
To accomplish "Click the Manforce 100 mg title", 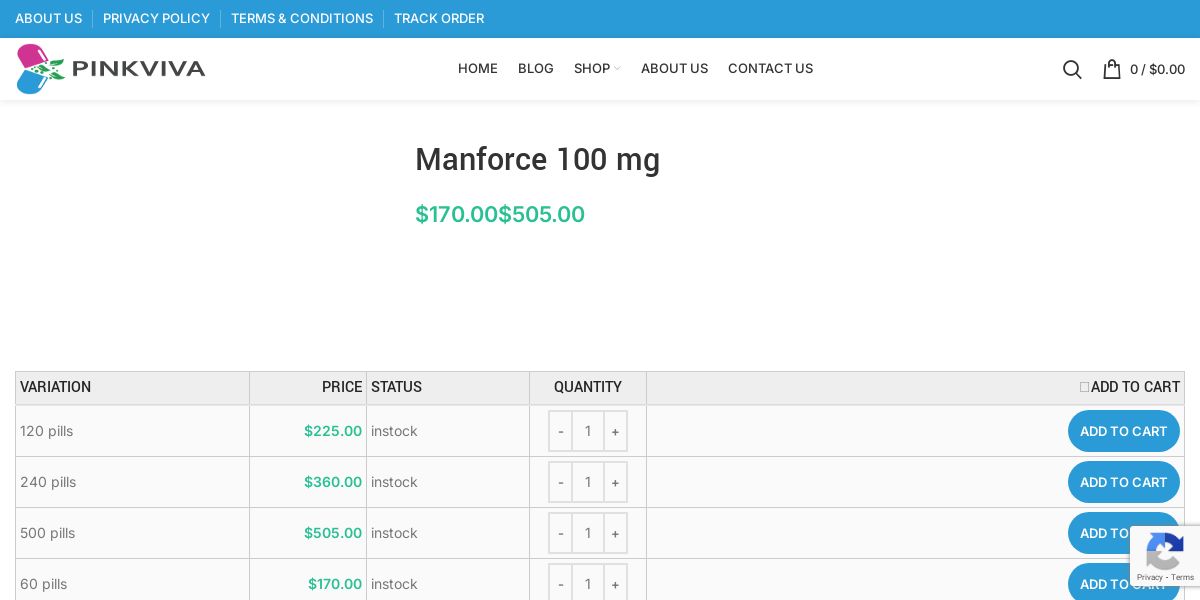I will (538, 159).
